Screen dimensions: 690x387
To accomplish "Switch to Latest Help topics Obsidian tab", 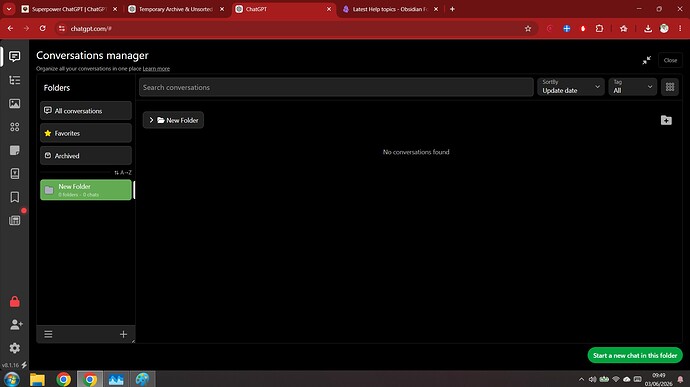I will click(390, 9).
